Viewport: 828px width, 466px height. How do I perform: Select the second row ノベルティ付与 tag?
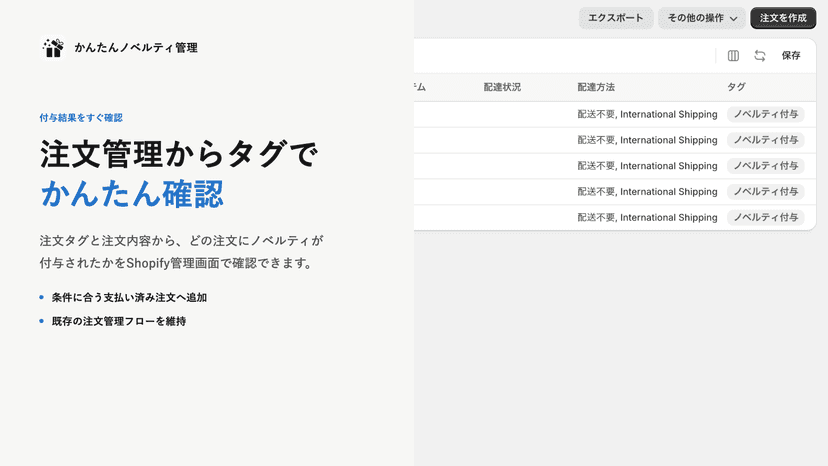766,140
